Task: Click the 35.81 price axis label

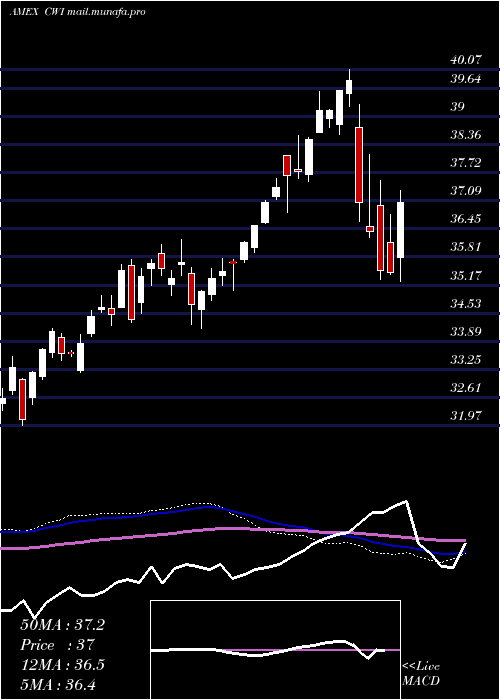Action: (x=465, y=247)
